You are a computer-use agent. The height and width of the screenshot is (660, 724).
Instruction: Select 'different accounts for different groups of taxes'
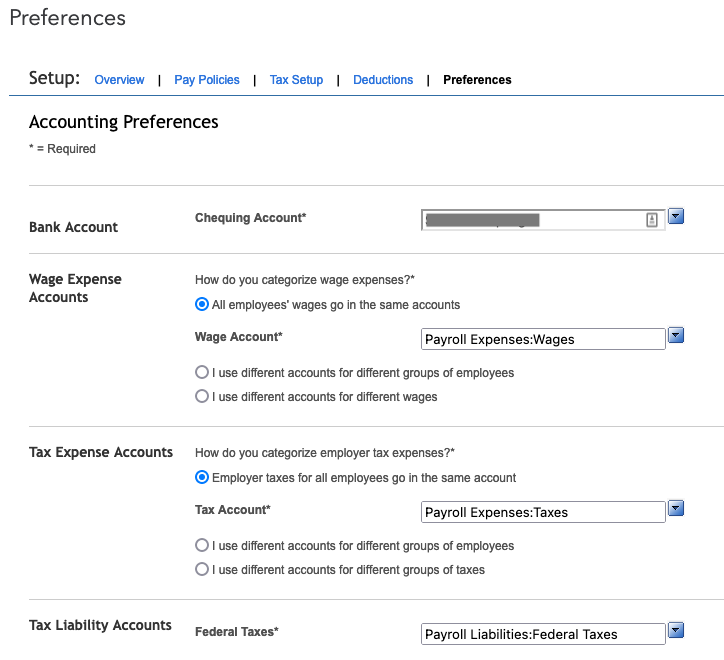pyautogui.click(x=202, y=569)
